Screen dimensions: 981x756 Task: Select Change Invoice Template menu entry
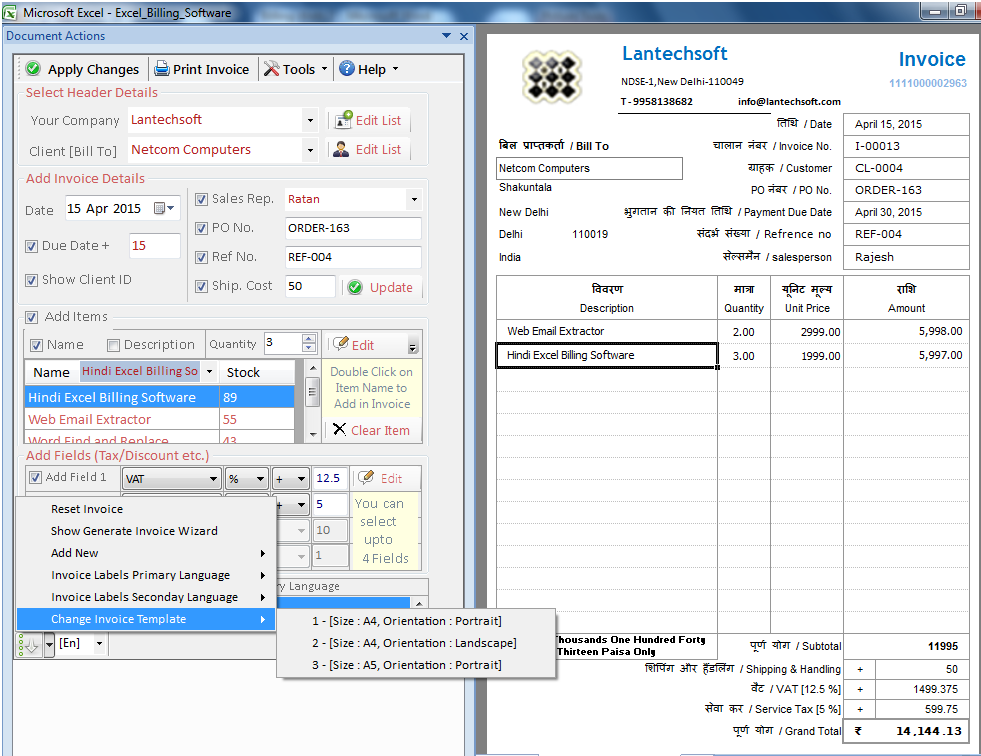click(118, 619)
